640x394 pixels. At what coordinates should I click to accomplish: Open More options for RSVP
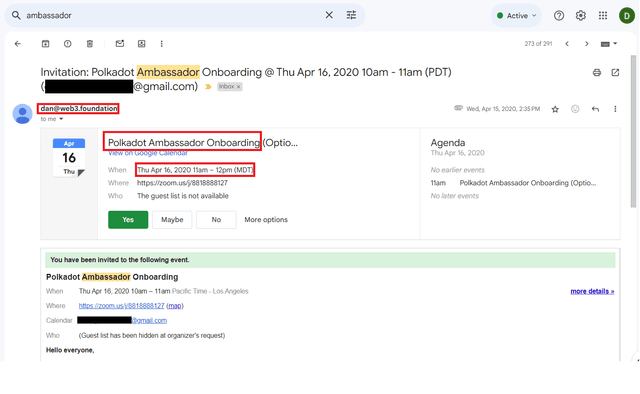pyautogui.click(x=266, y=220)
